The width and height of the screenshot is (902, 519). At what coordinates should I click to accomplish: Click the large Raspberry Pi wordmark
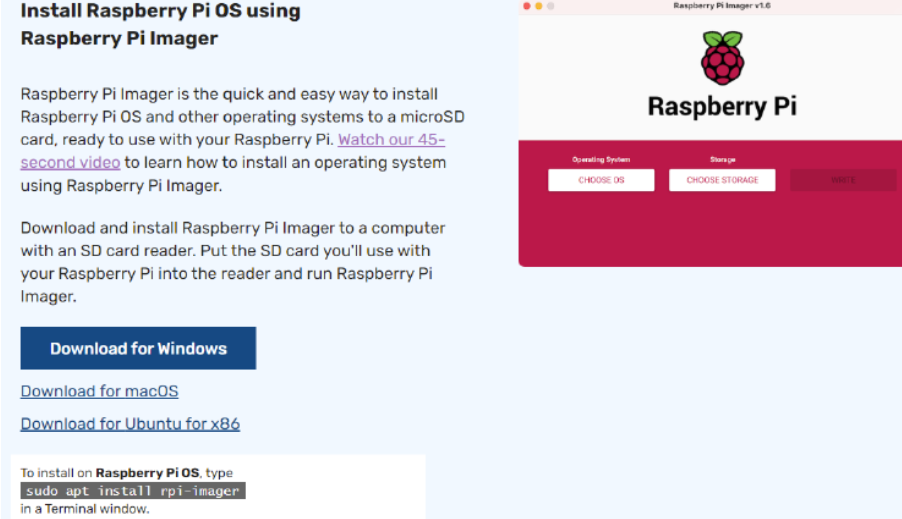point(722,106)
